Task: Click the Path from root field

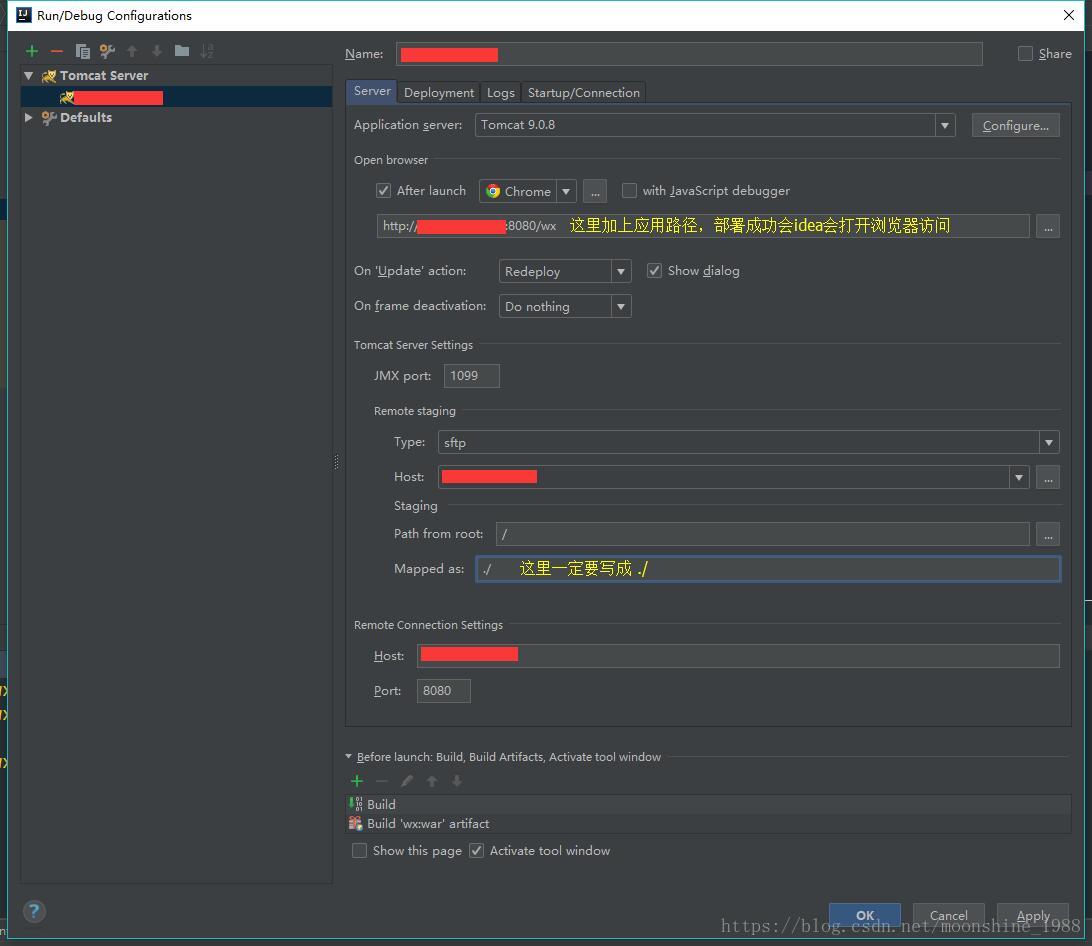Action: coord(763,534)
